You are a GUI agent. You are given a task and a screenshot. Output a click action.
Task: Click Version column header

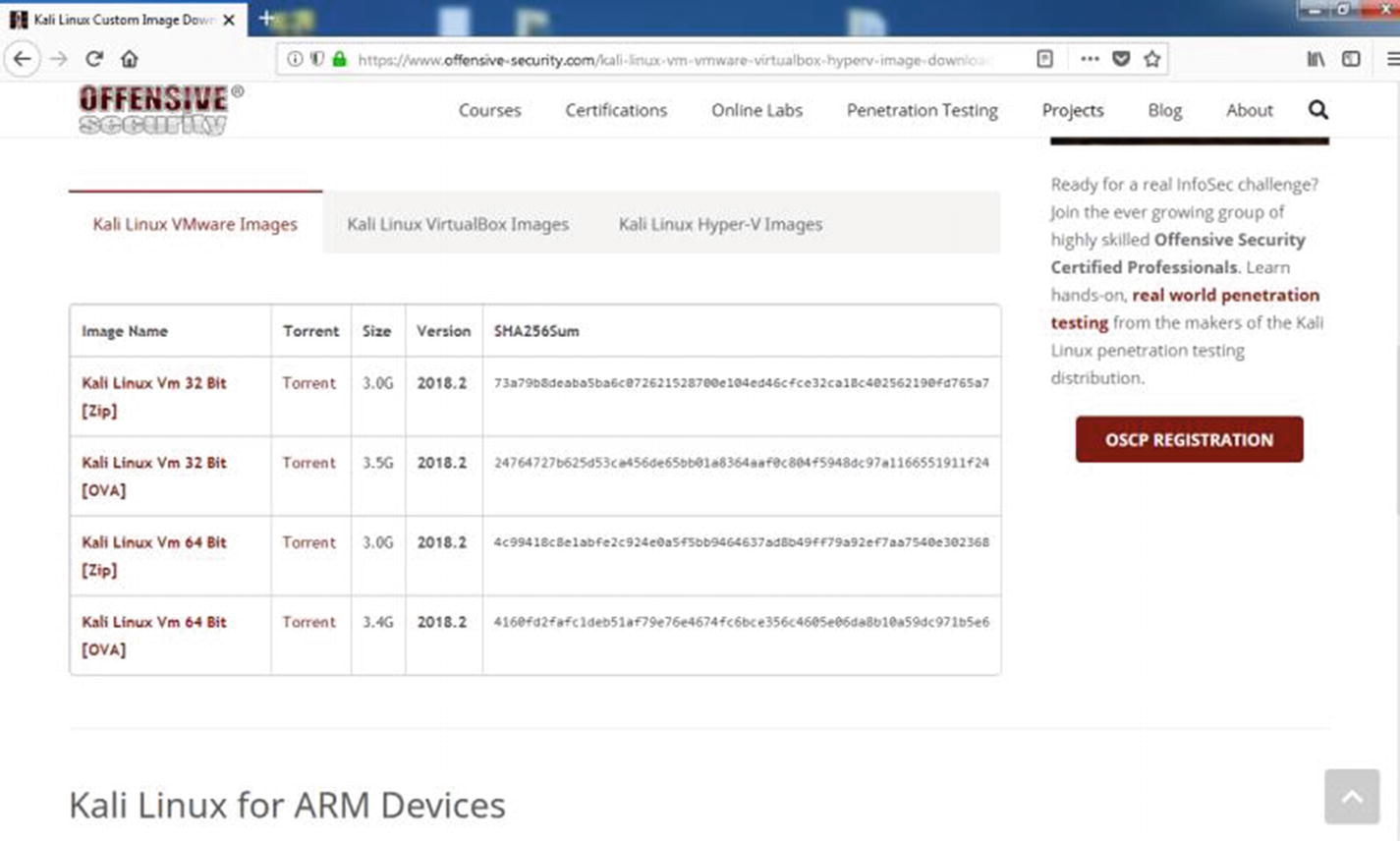coord(443,331)
